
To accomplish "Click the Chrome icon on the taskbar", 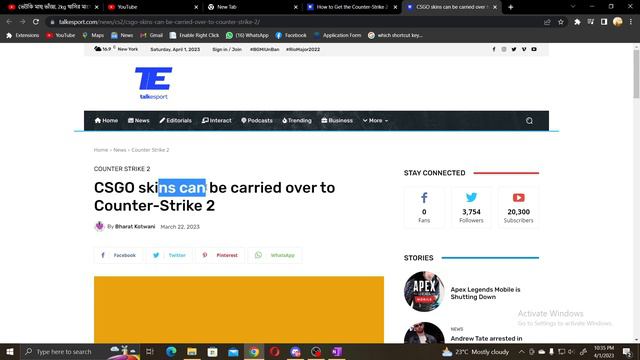I will point(254,351).
